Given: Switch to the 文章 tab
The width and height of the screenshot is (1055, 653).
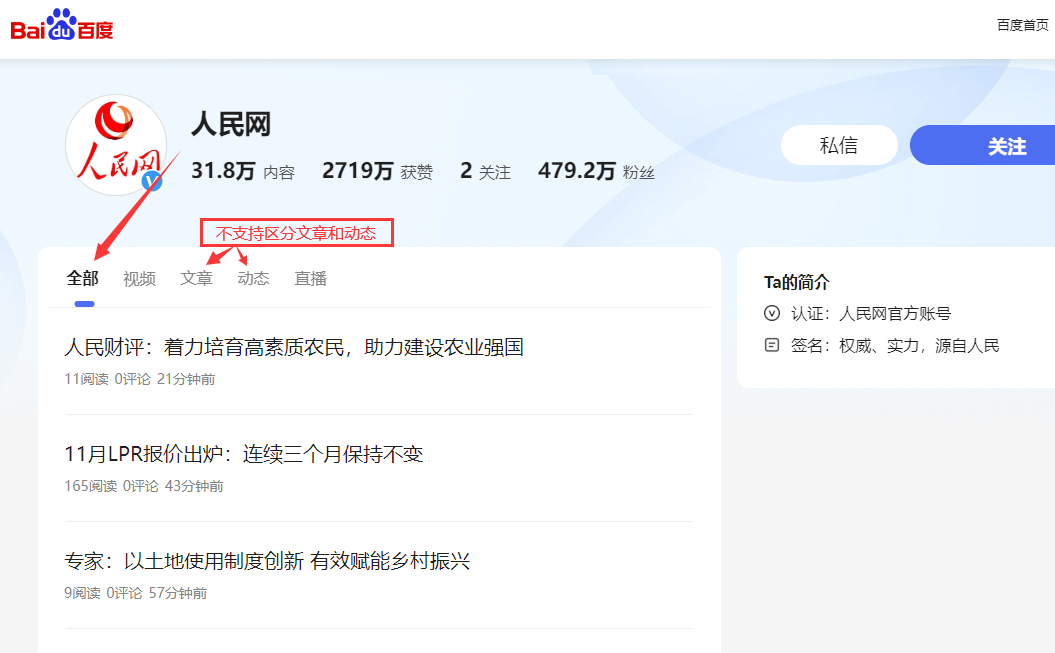Looking at the screenshot, I should coord(196,278).
